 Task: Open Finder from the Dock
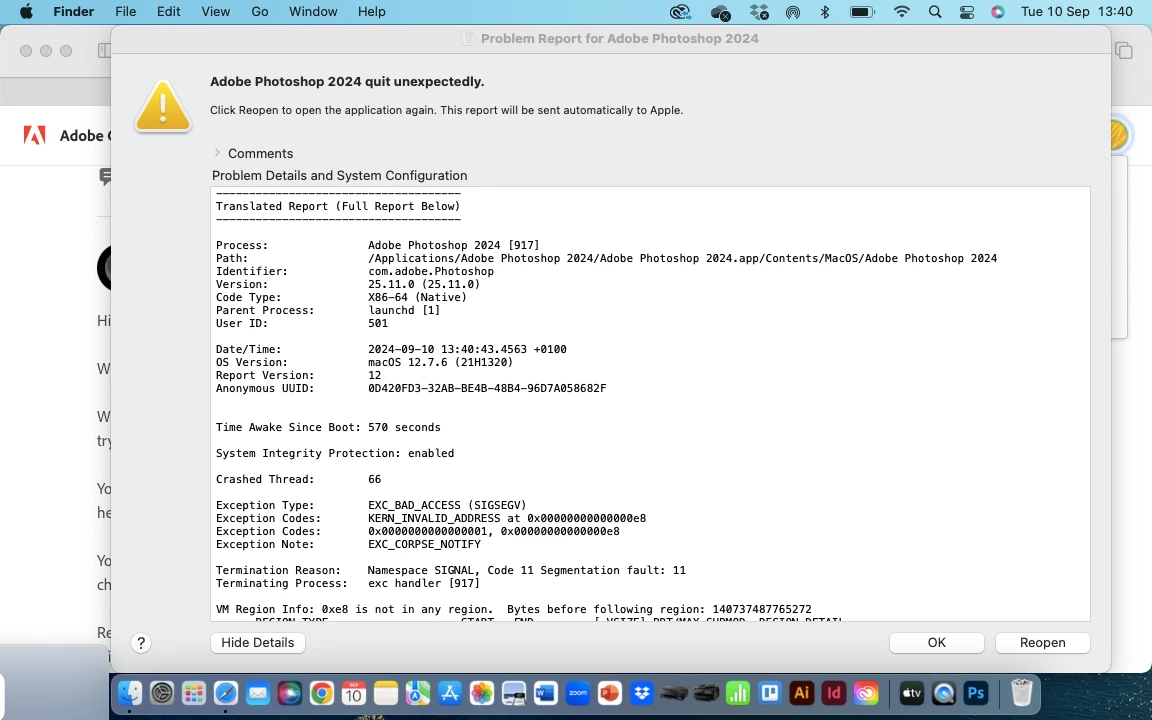coord(130,693)
